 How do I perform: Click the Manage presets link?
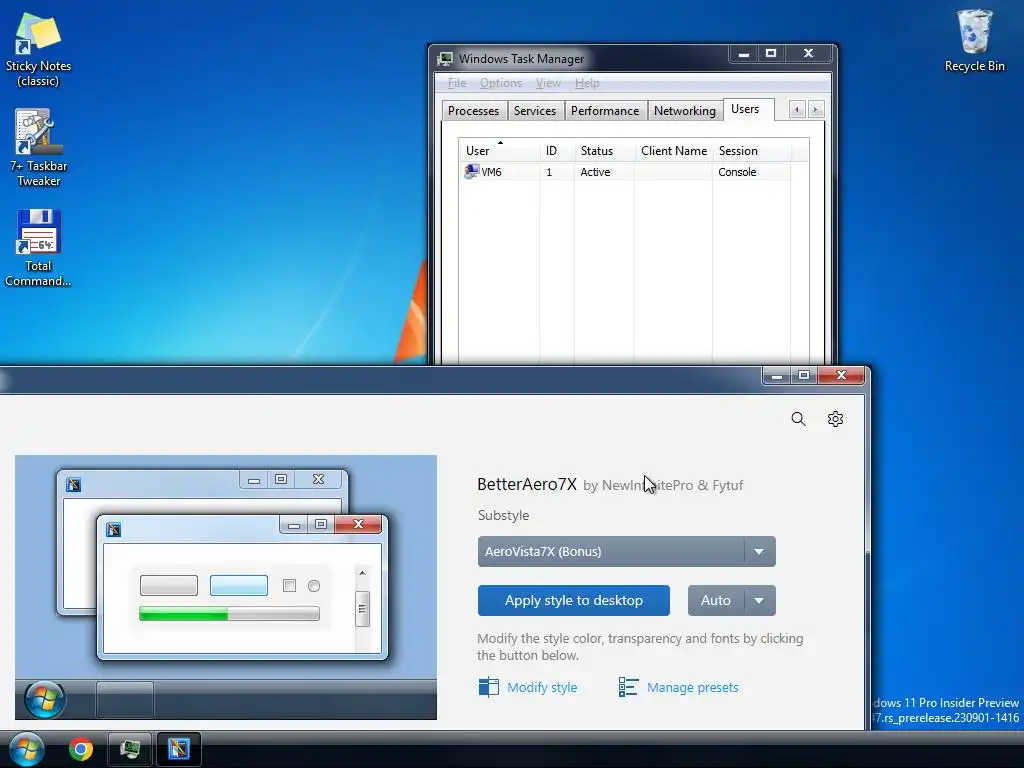click(x=692, y=687)
